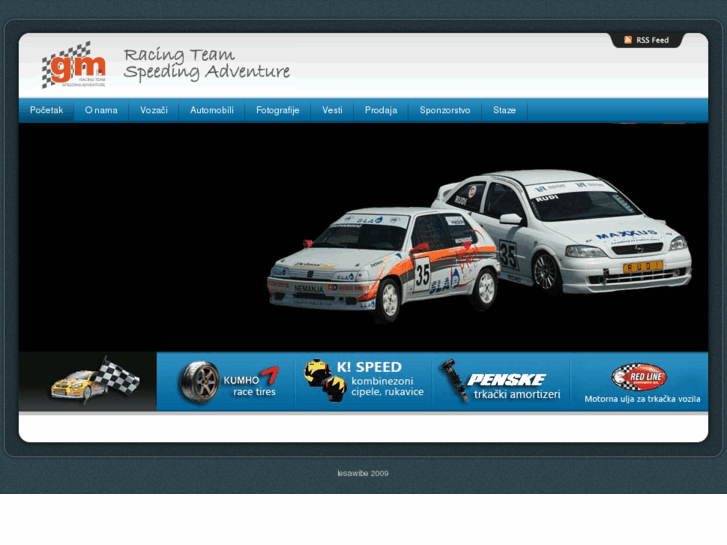Select Vozači in navigation bar
Viewport: 727px width, 545px height.
(x=154, y=110)
